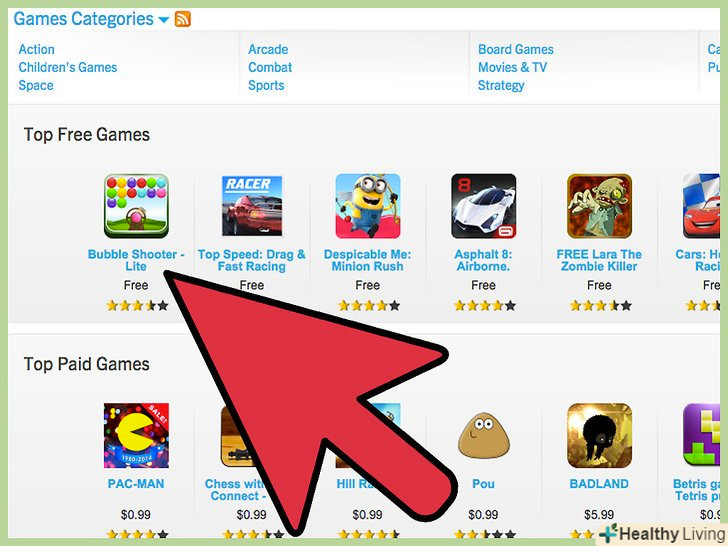Click the Top Speed Racer game icon
This screenshot has width=728, height=546.
coord(252,206)
